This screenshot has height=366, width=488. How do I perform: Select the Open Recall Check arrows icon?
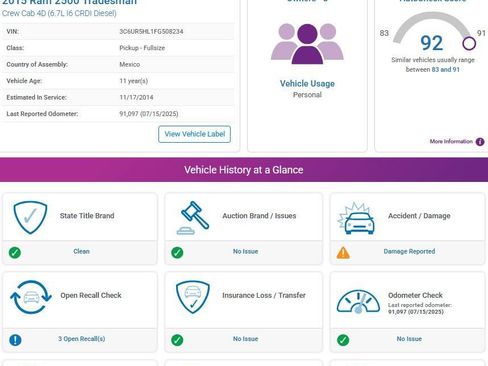[31, 297]
